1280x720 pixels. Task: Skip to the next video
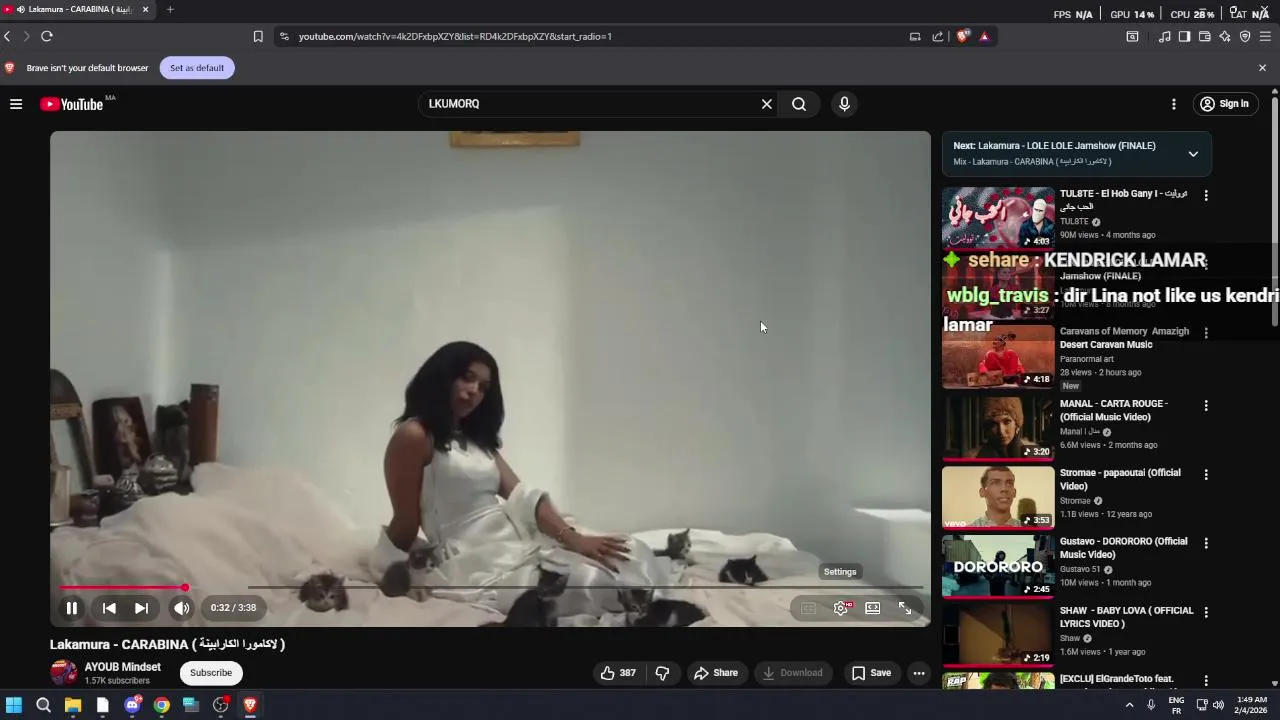pyautogui.click(x=142, y=608)
